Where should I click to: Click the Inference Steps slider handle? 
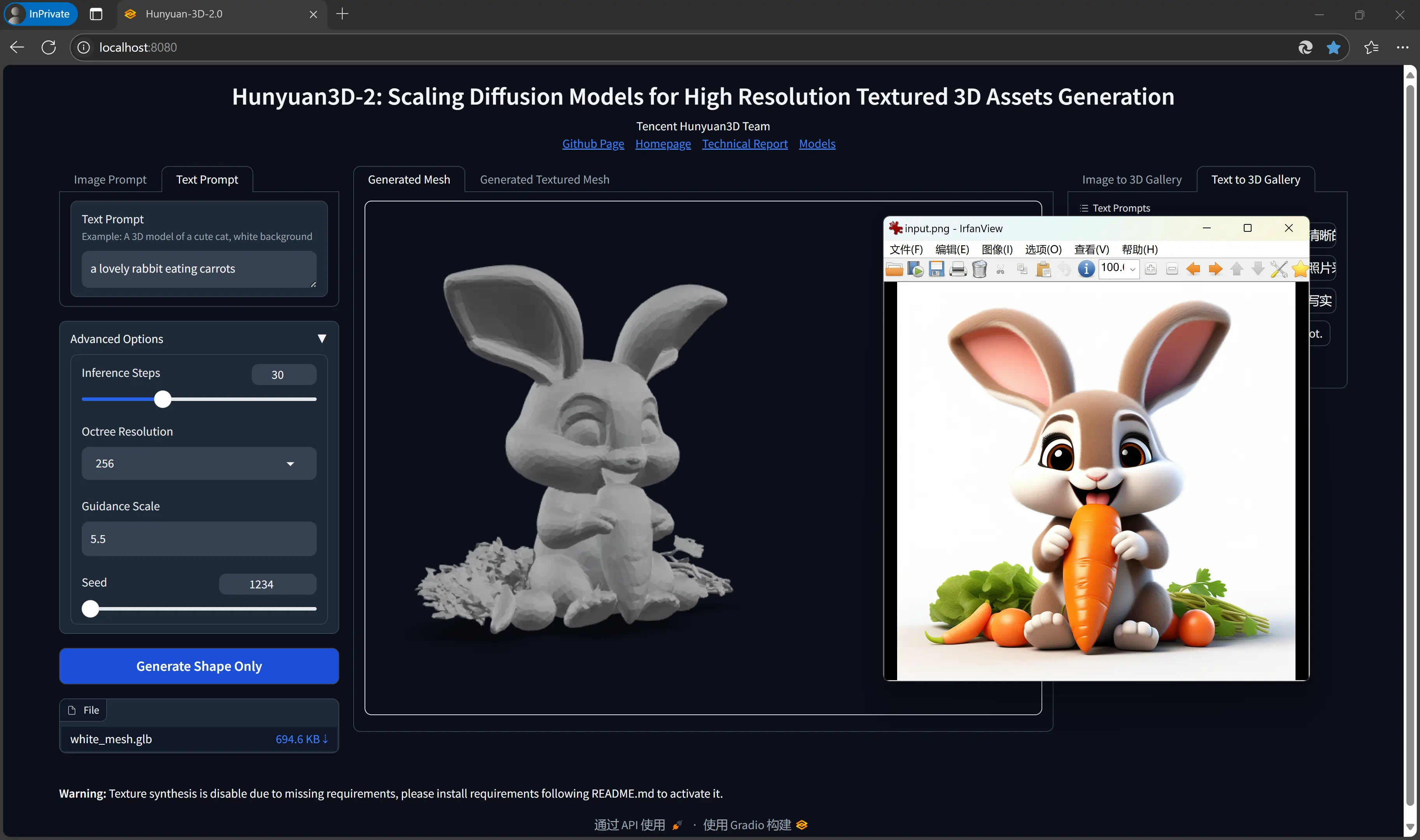pos(163,400)
